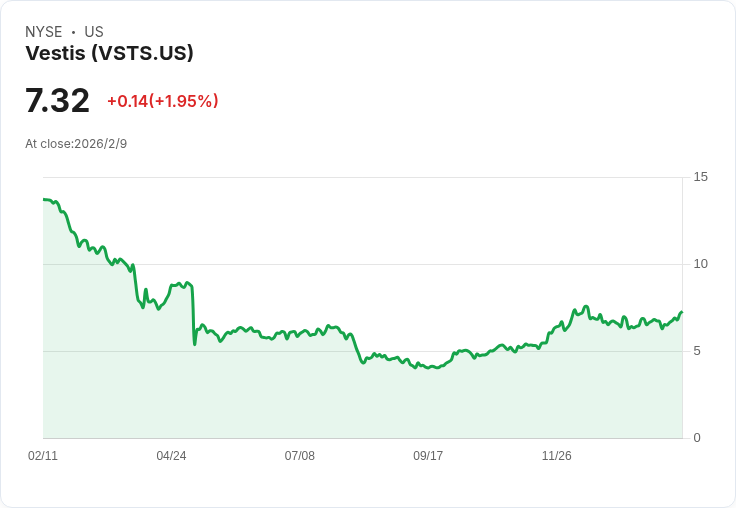Image resolution: width=736 pixels, height=508 pixels.
Task: Click the +0.14(+1.95%) price change
Action: coord(162,101)
